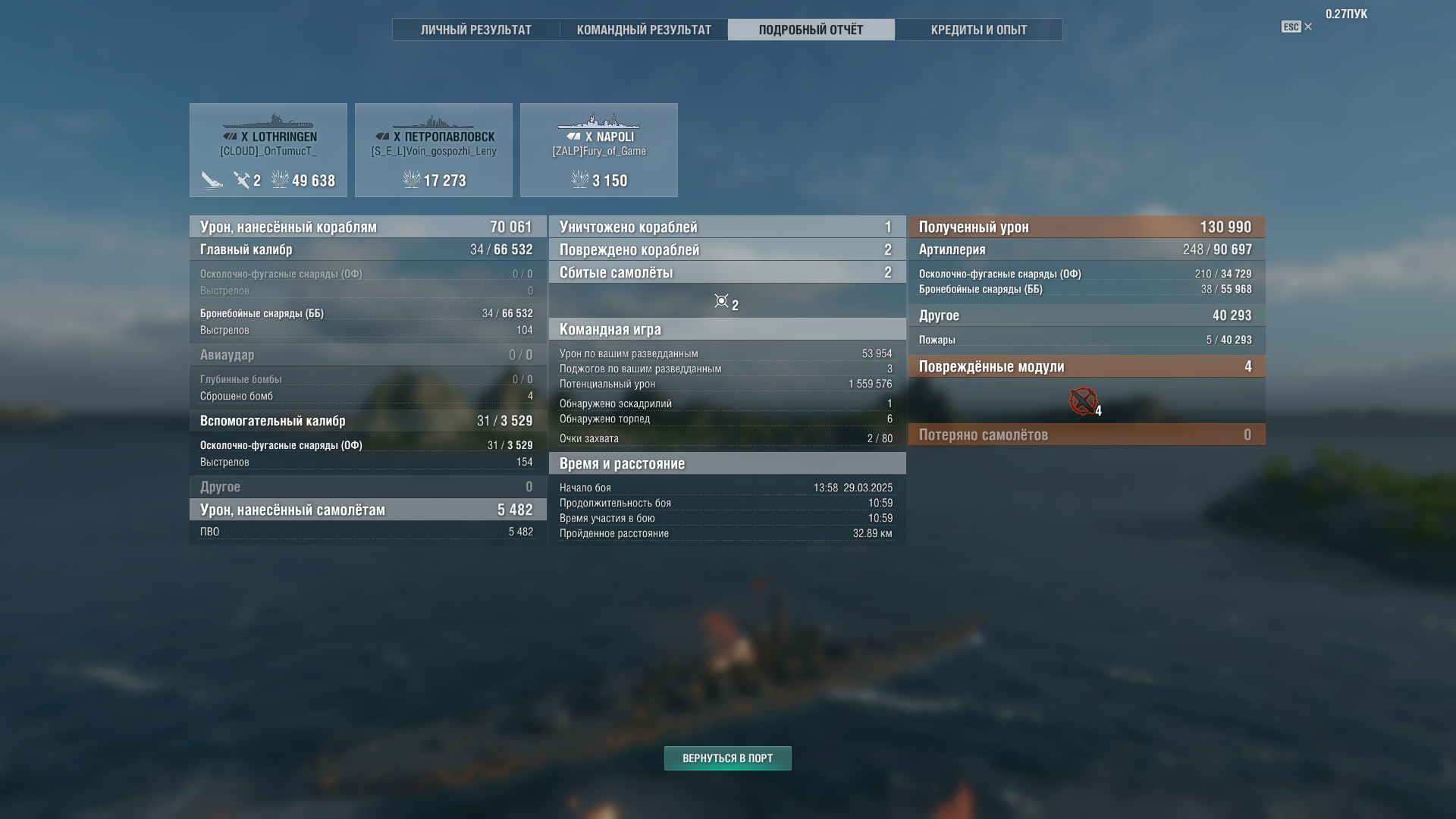Click the Вернуться в порт button
1456x819 pixels.
pyautogui.click(x=728, y=758)
